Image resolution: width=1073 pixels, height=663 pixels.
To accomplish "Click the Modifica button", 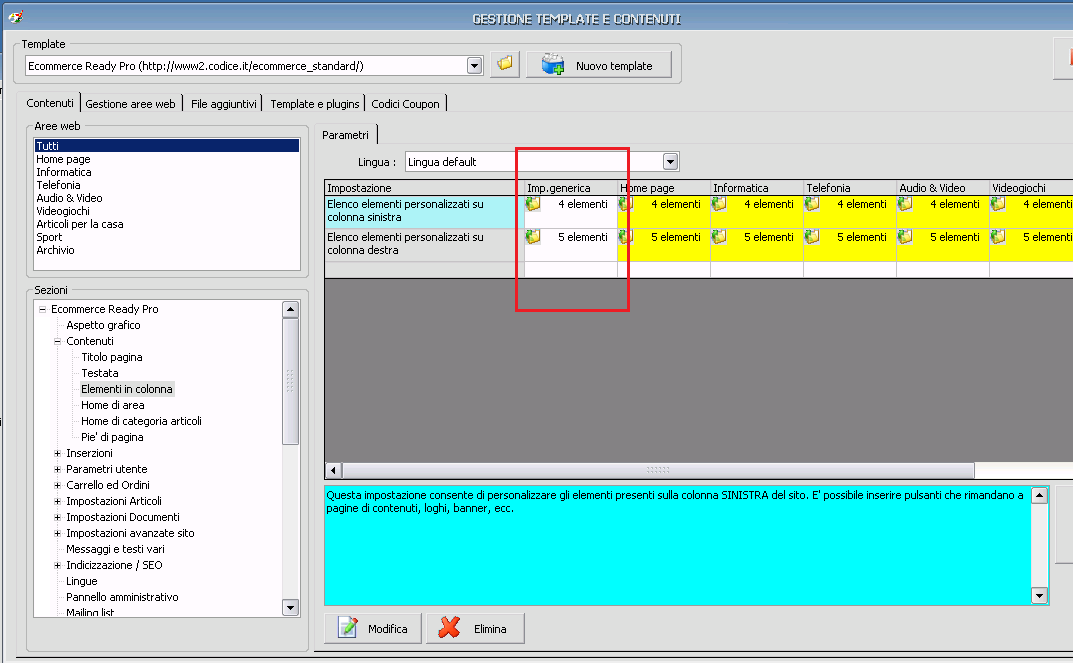I will 373,628.
